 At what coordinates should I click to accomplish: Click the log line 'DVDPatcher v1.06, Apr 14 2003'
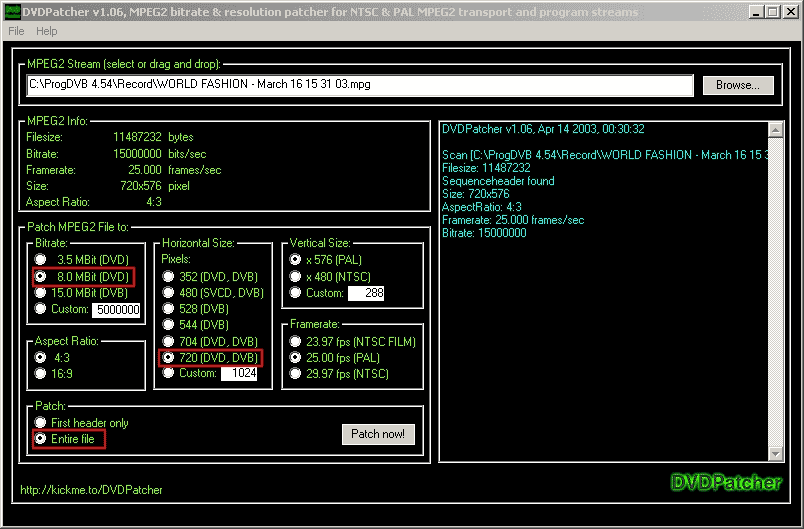click(x=543, y=129)
